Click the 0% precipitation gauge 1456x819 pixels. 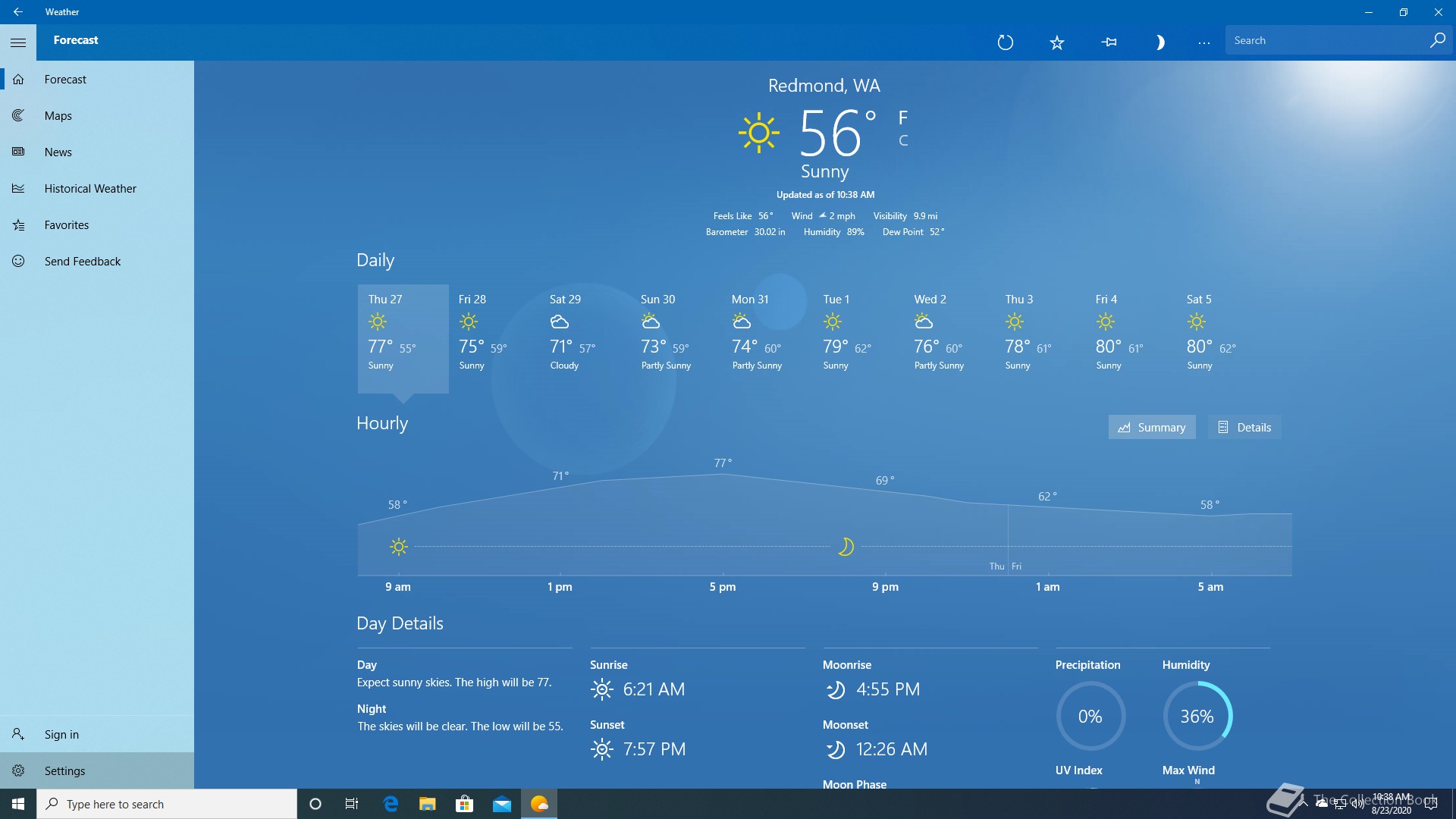pyautogui.click(x=1090, y=717)
